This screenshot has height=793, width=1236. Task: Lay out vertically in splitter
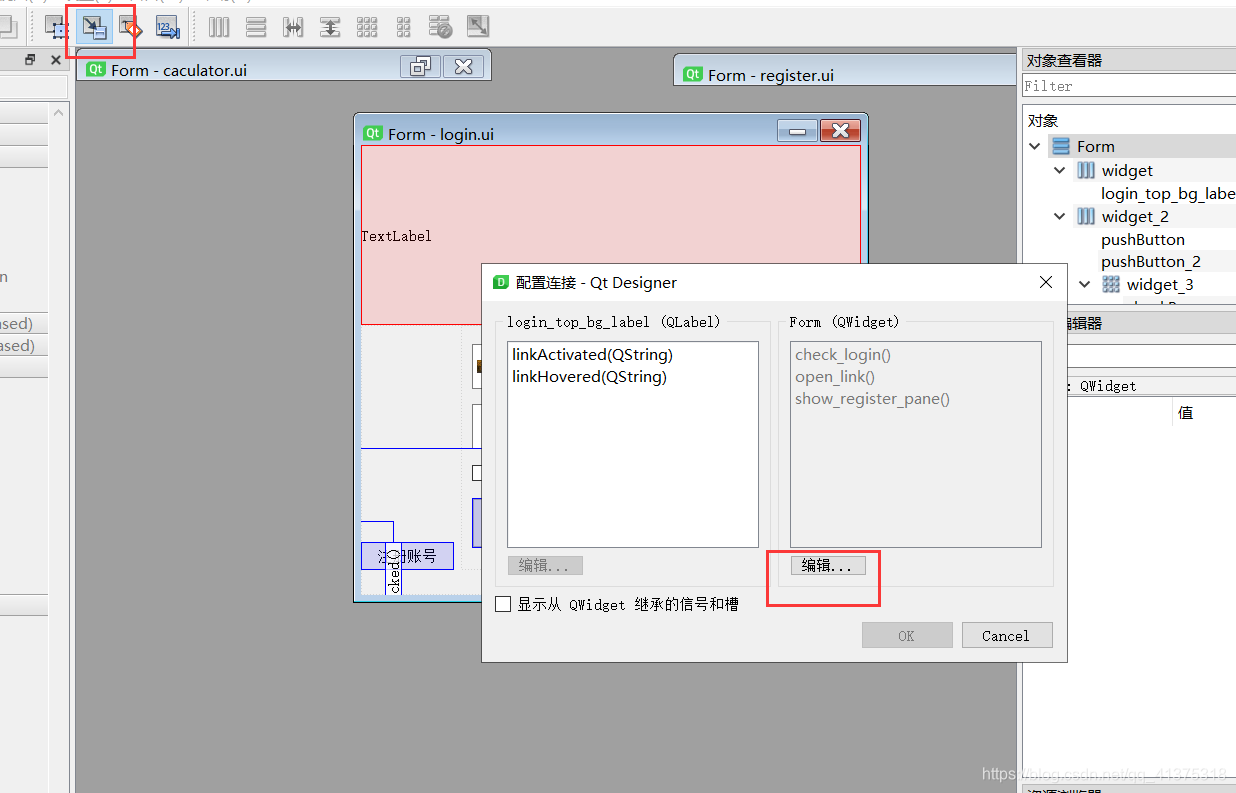[x=330, y=27]
